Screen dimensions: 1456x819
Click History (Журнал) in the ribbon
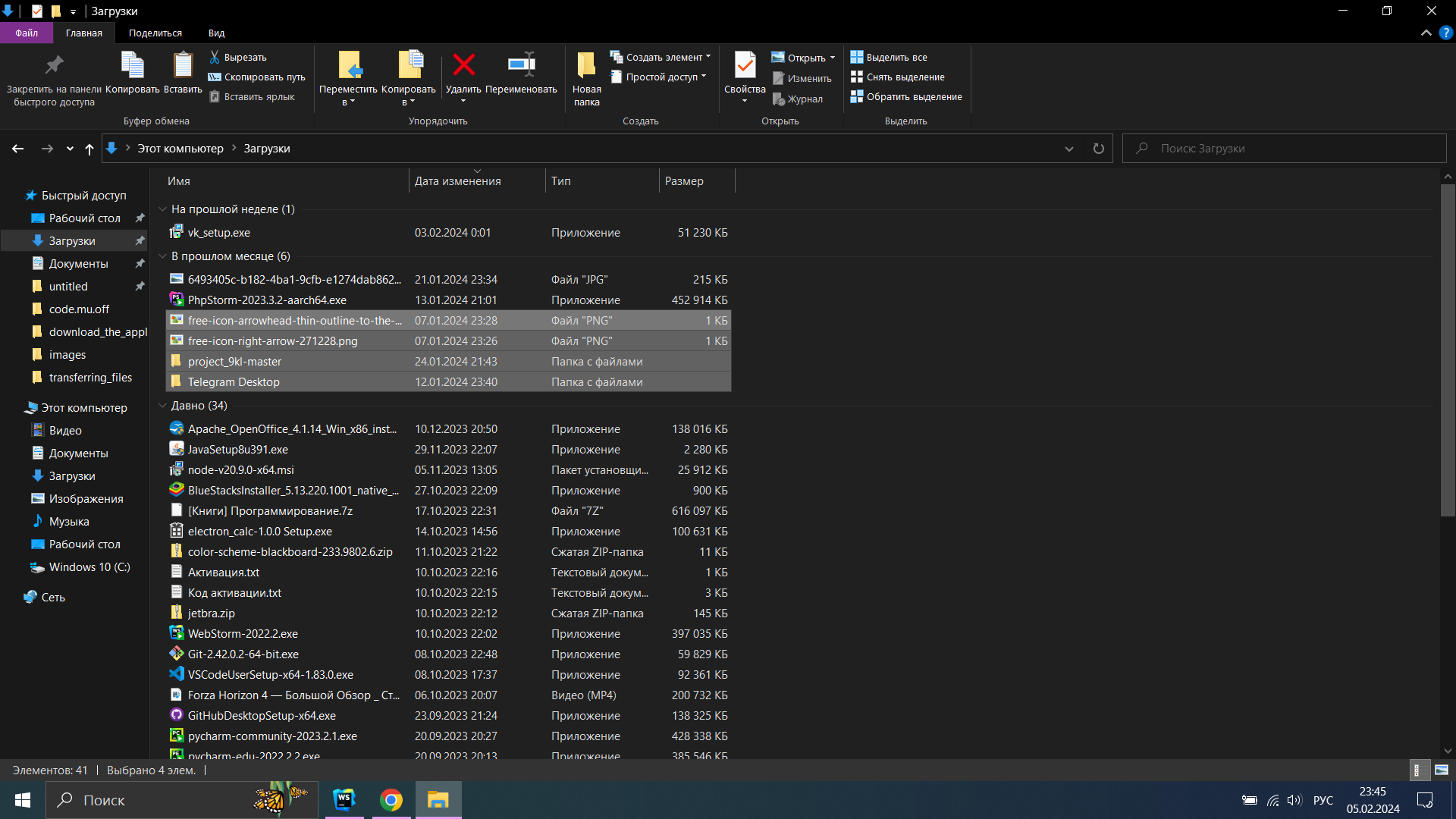[x=797, y=99]
